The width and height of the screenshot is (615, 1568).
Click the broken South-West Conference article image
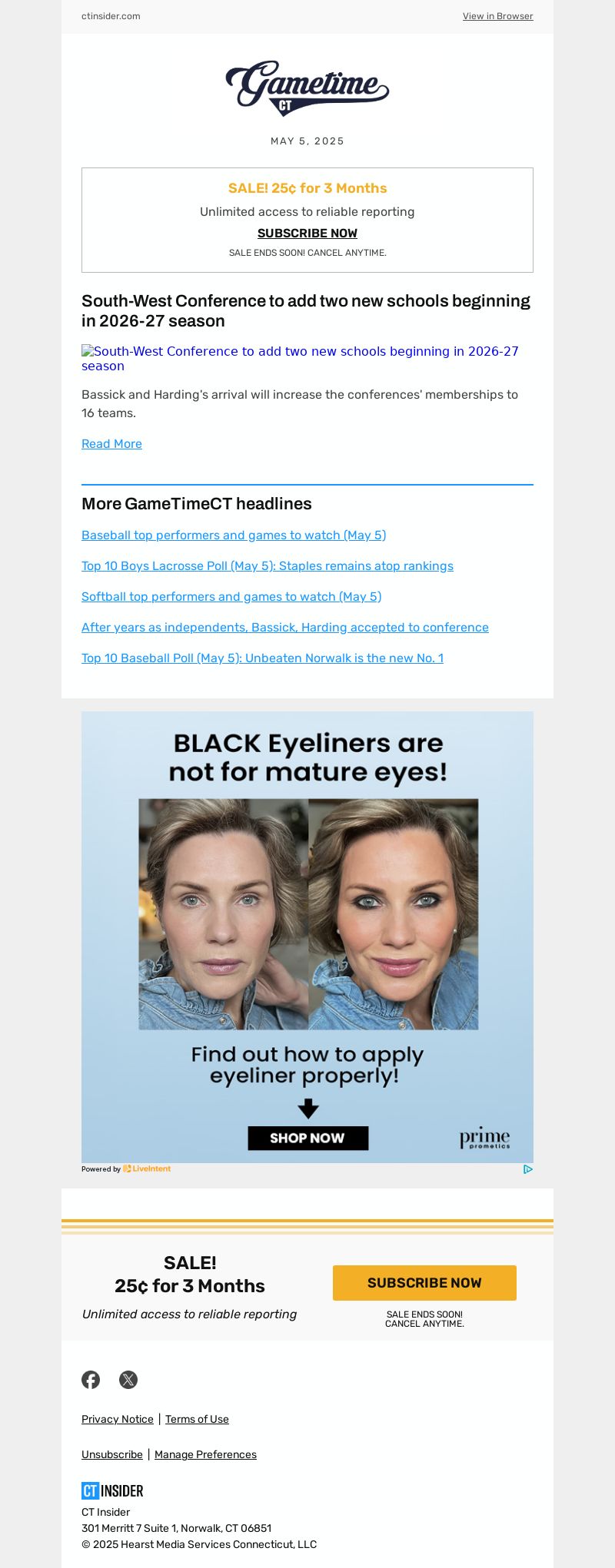click(300, 358)
